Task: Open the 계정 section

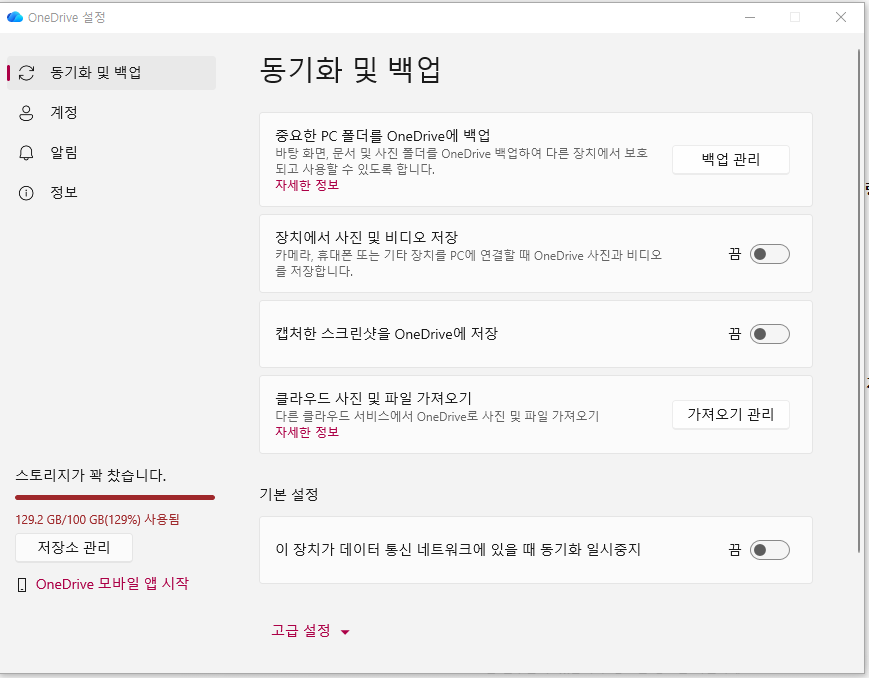Action: (x=111, y=113)
